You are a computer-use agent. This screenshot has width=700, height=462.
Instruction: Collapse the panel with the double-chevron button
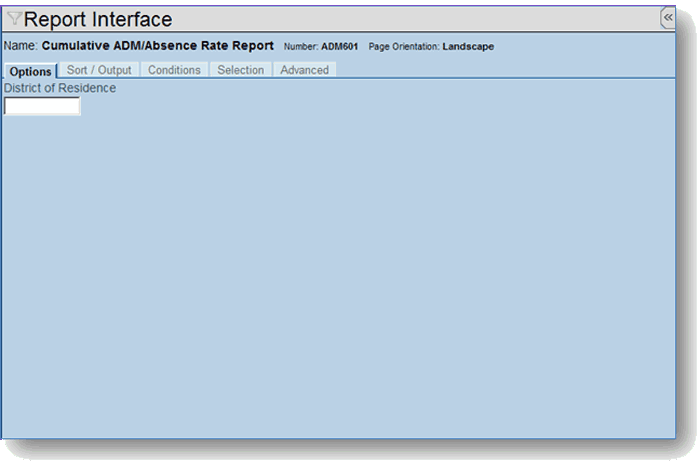tap(667, 18)
